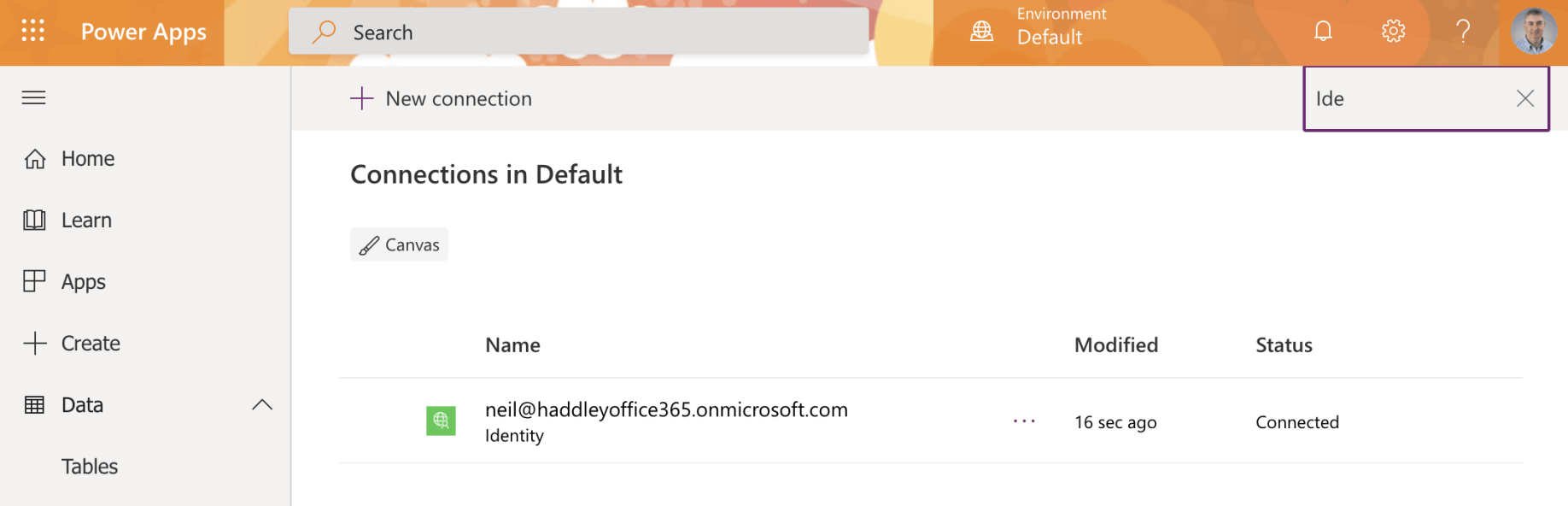
Task: Click the New connection button
Action: [x=442, y=99]
